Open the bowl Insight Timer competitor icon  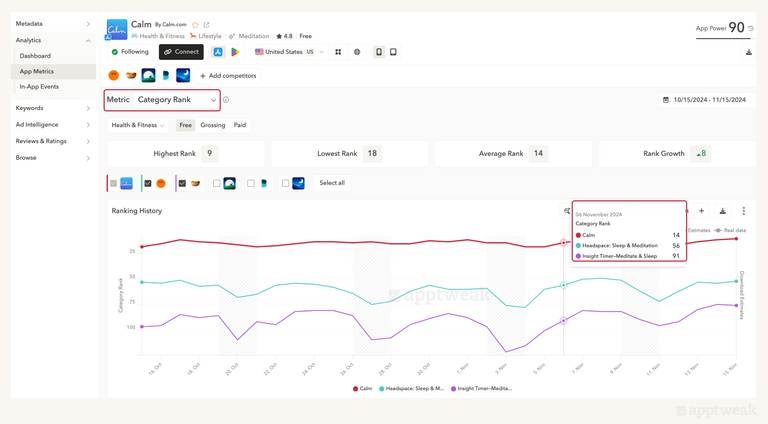click(x=131, y=75)
